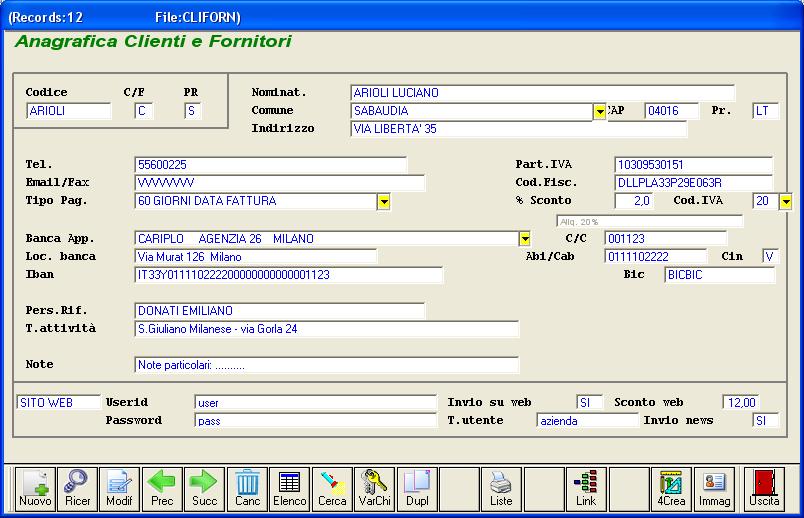Image resolution: width=804 pixels, height=518 pixels.
Task: Click the Cin field containing V
Action: coord(771,256)
